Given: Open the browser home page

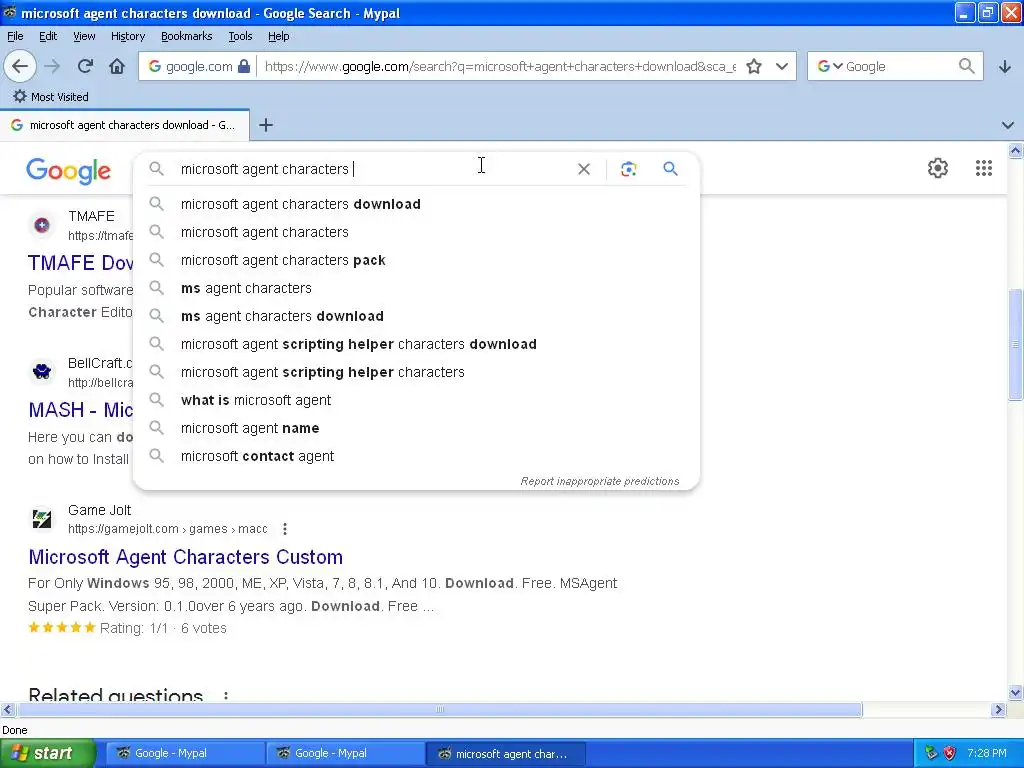Looking at the screenshot, I should [x=117, y=66].
